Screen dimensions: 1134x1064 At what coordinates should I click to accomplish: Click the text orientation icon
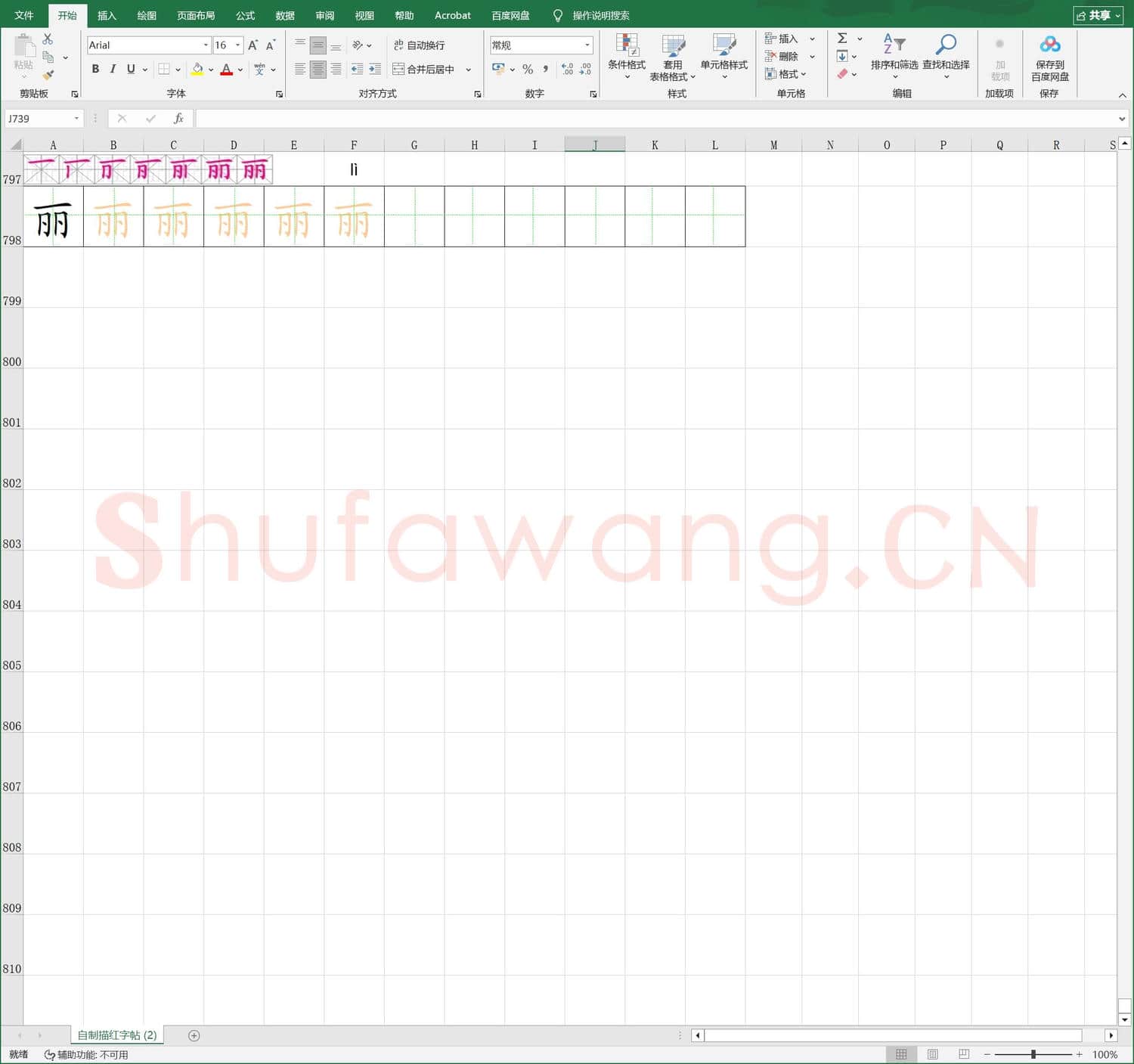coord(358,45)
